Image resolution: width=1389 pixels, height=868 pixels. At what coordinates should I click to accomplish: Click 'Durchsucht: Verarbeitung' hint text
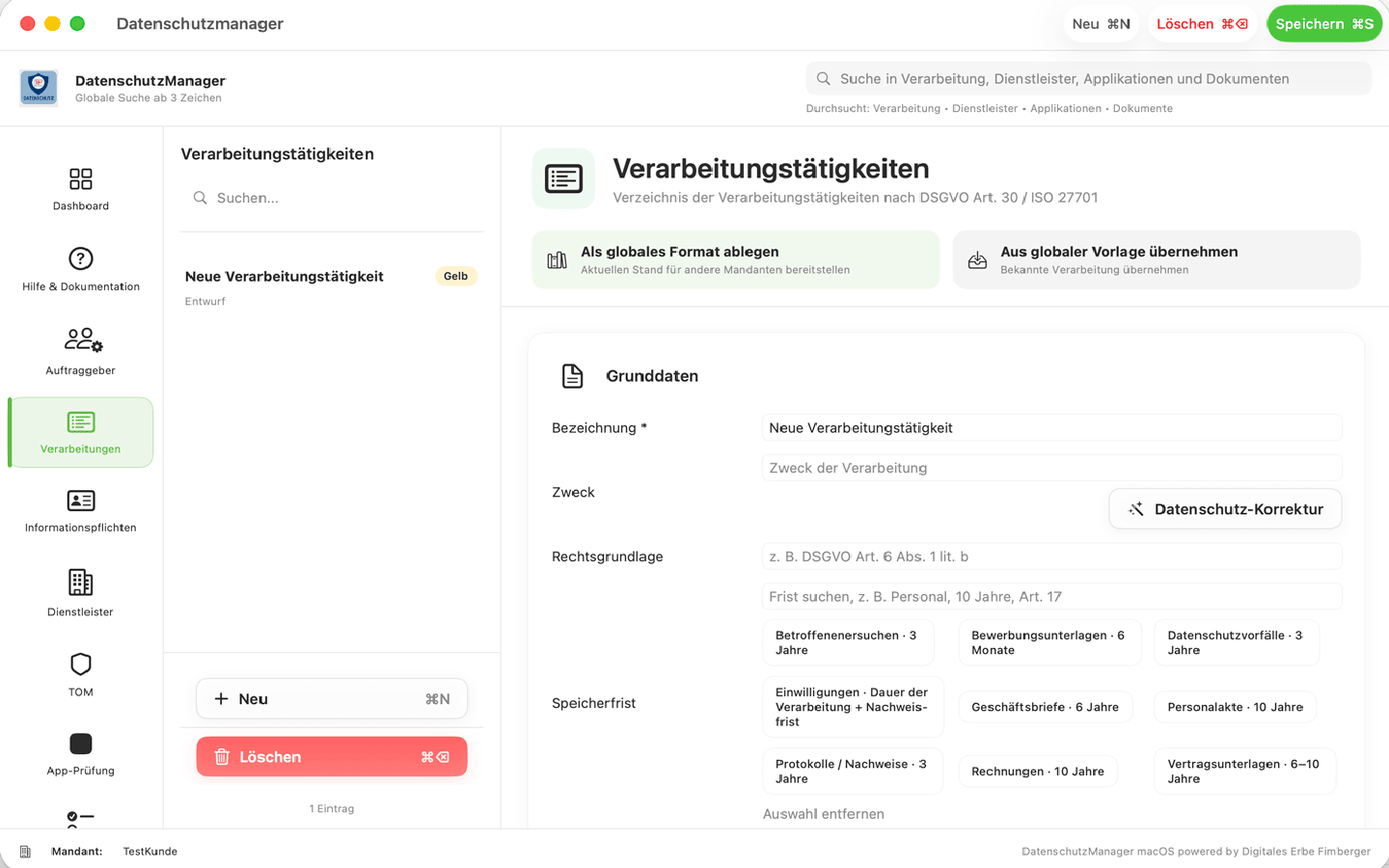point(873,109)
